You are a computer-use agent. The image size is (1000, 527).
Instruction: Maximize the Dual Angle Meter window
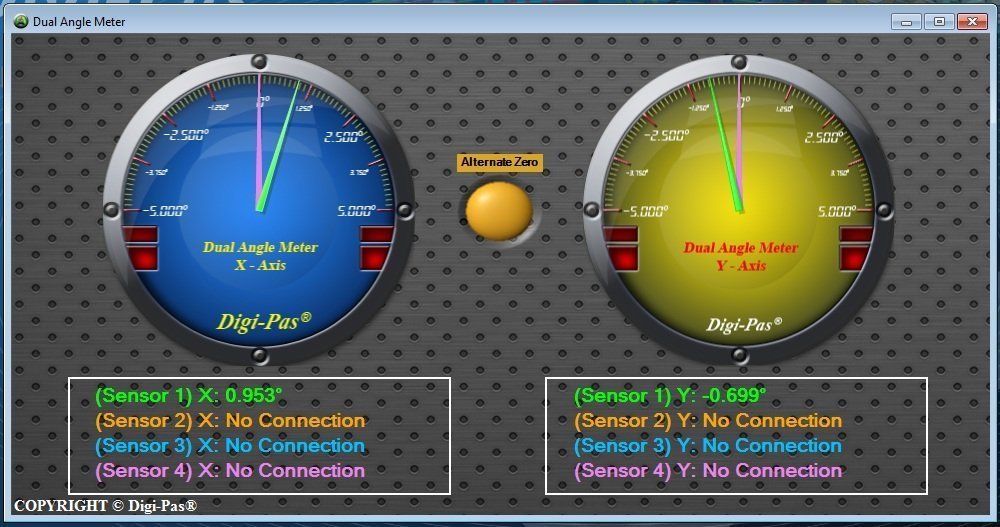[939, 22]
